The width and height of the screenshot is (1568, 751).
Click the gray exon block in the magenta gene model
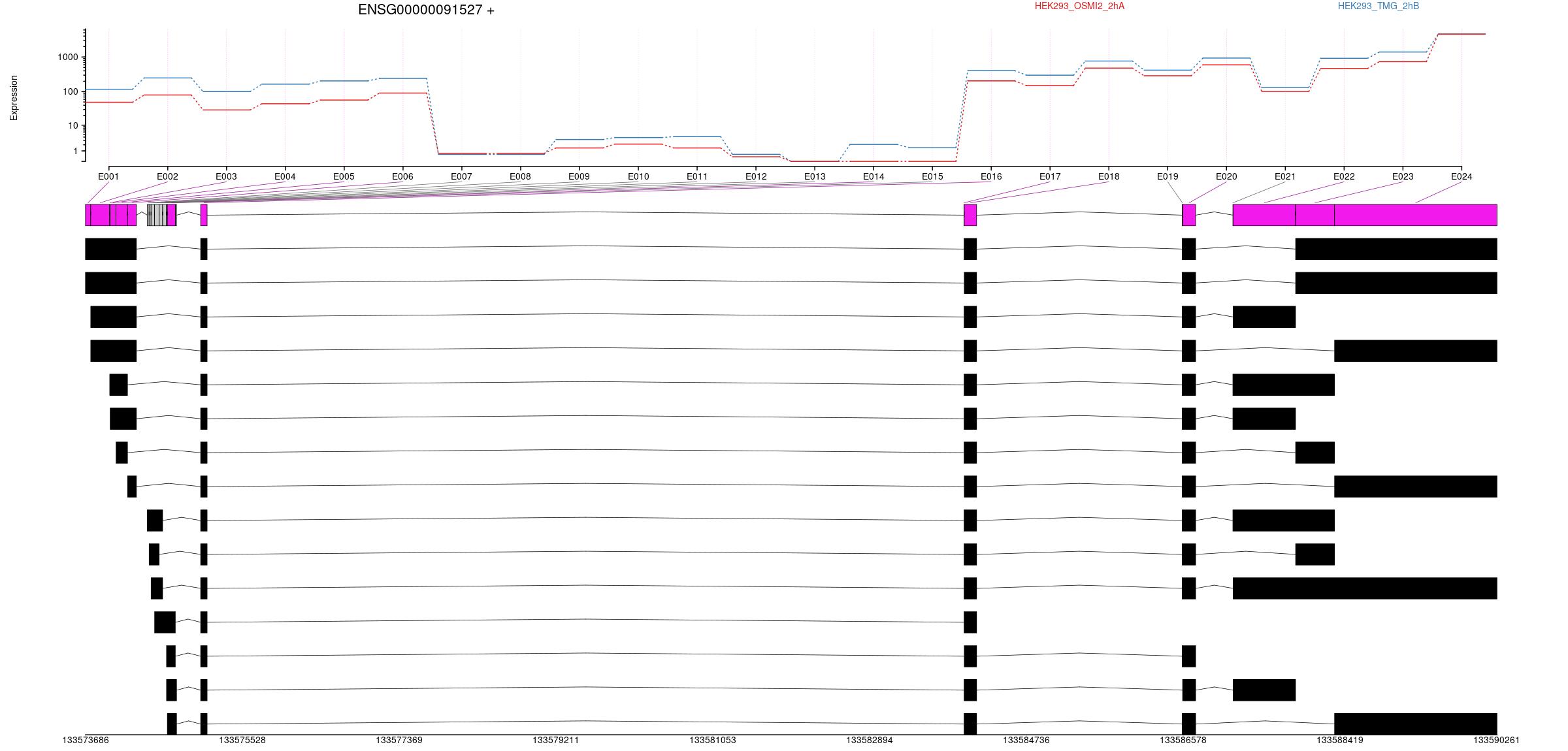pyautogui.click(x=157, y=215)
